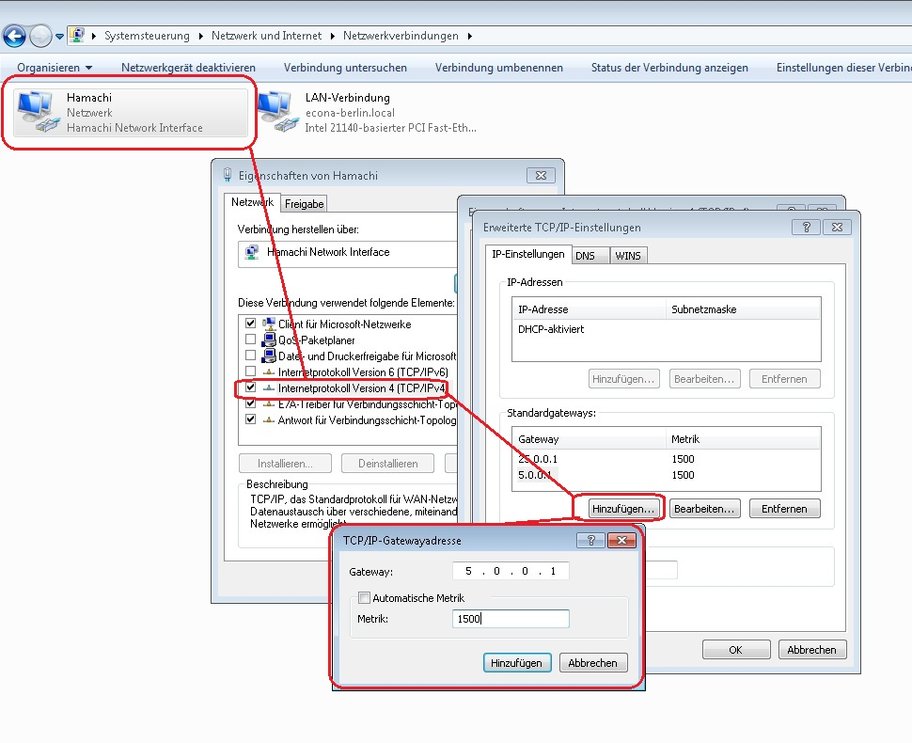Viewport: 912px width, 743px height.
Task: Uncheck E/A-Treiber für Verbindungsschicht checkbox
Action: pos(251,403)
